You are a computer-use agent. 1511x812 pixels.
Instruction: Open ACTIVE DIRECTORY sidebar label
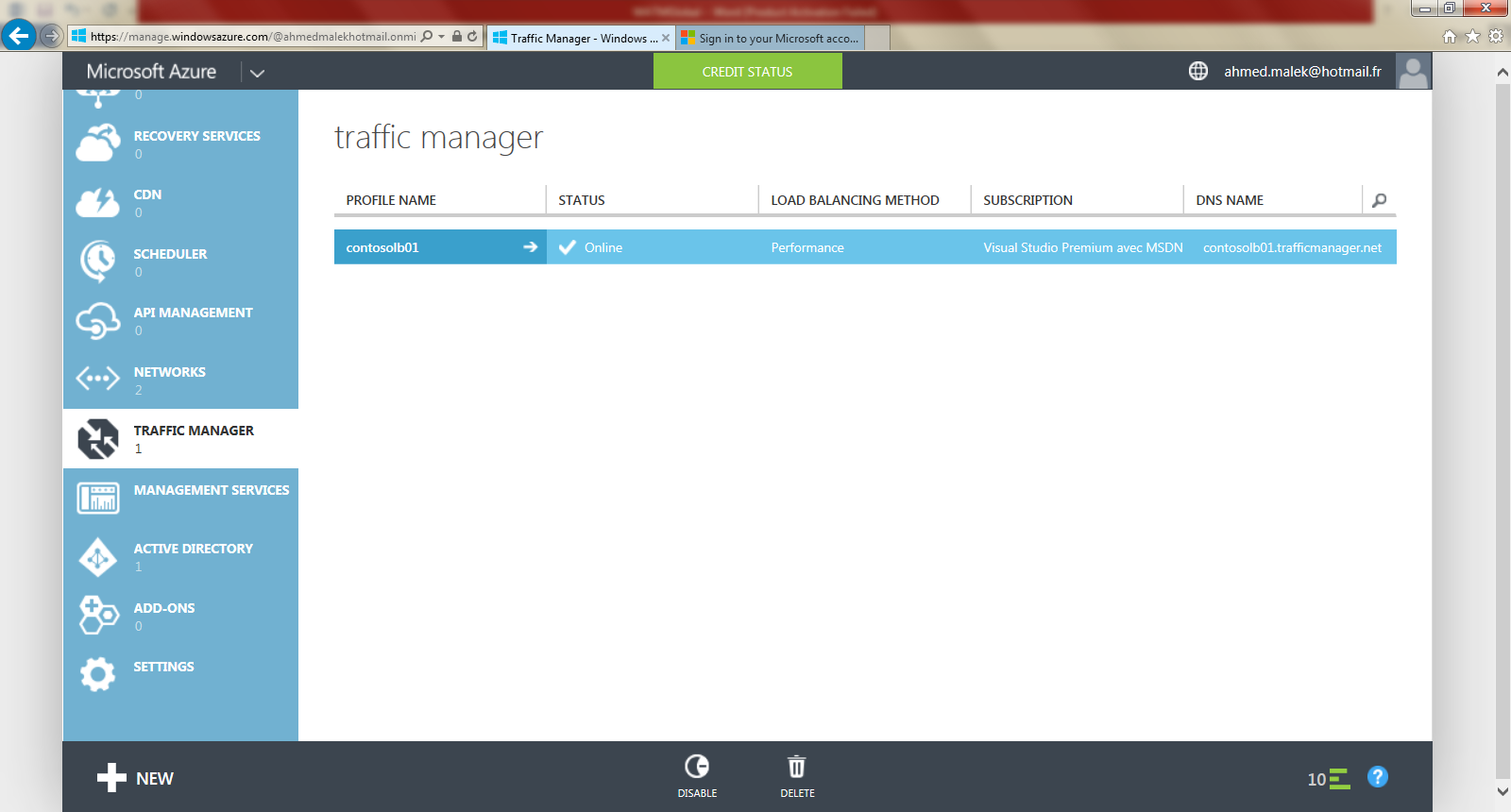pyautogui.click(x=193, y=549)
